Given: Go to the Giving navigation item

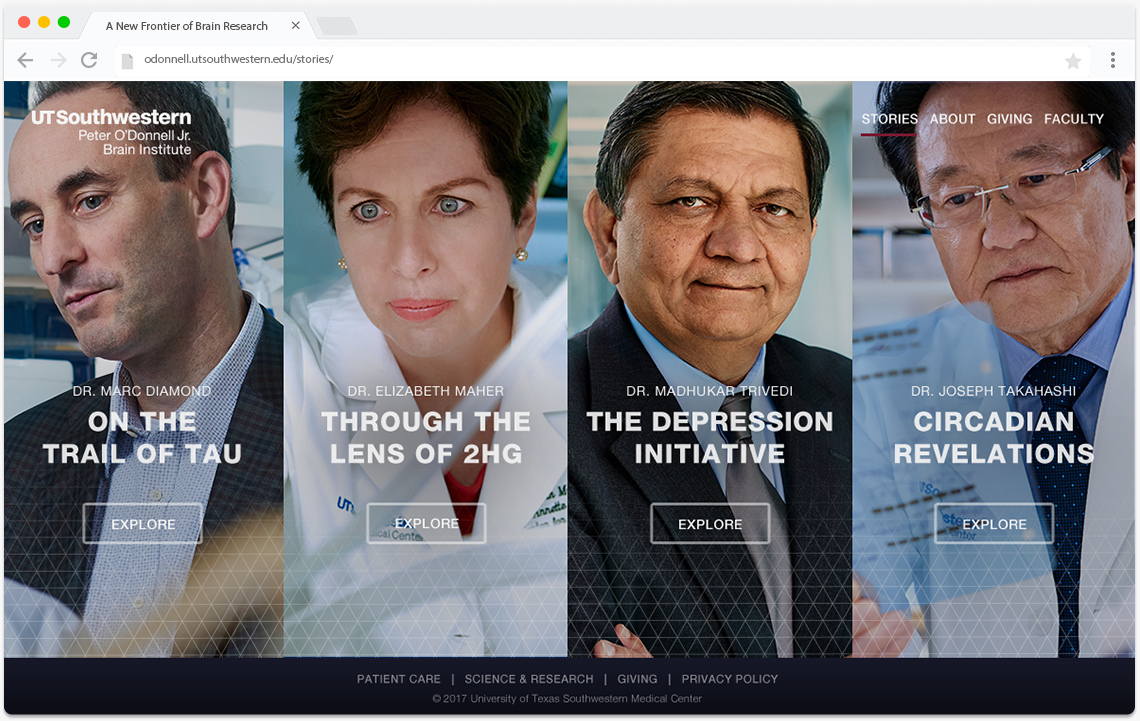Looking at the screenshot, I should [1009, 119].
